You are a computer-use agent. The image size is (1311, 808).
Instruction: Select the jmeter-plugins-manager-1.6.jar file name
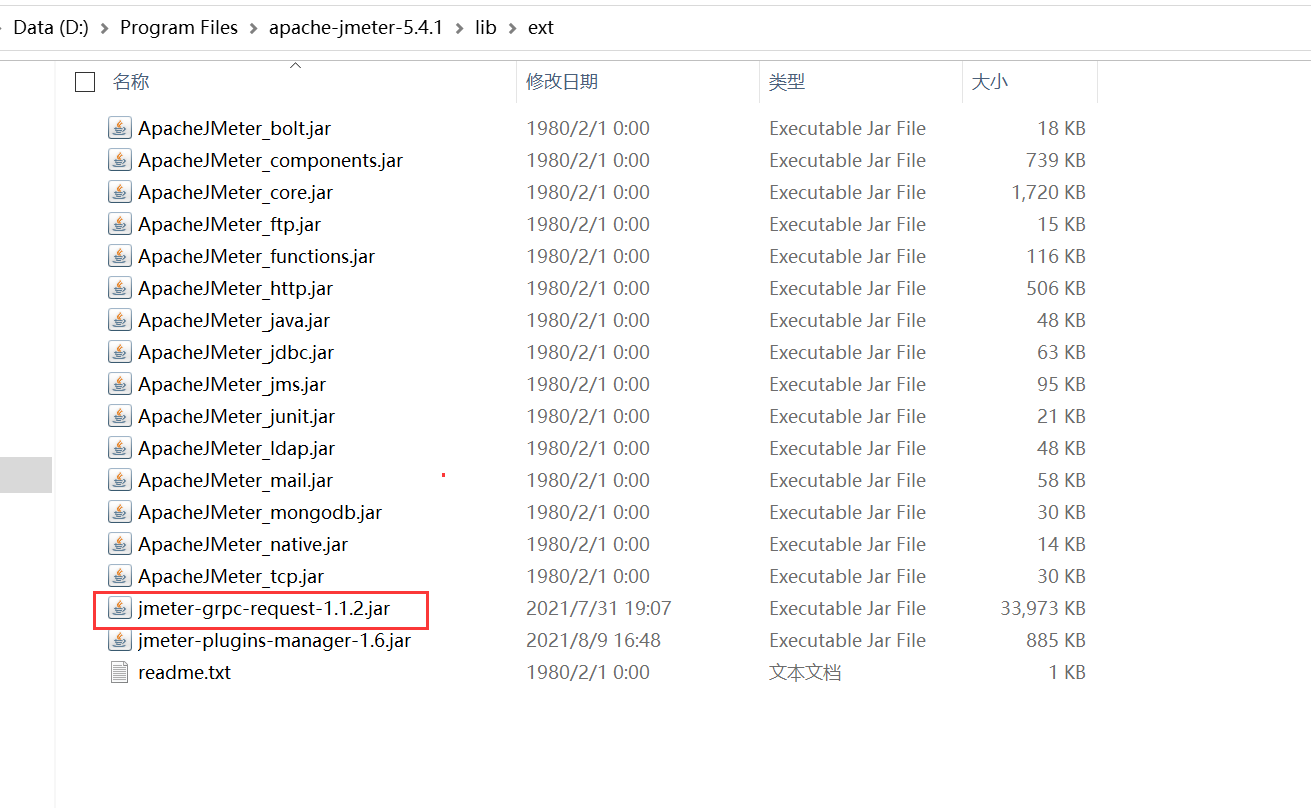275,640
